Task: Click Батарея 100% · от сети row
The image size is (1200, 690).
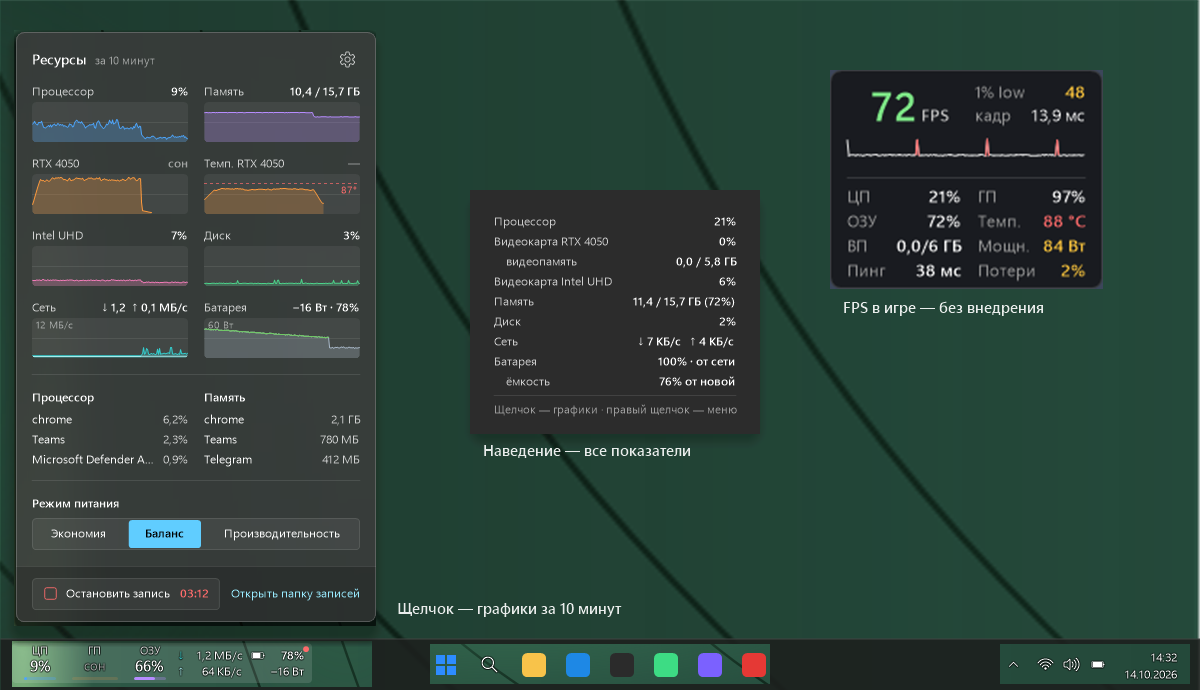Action: 615,362
